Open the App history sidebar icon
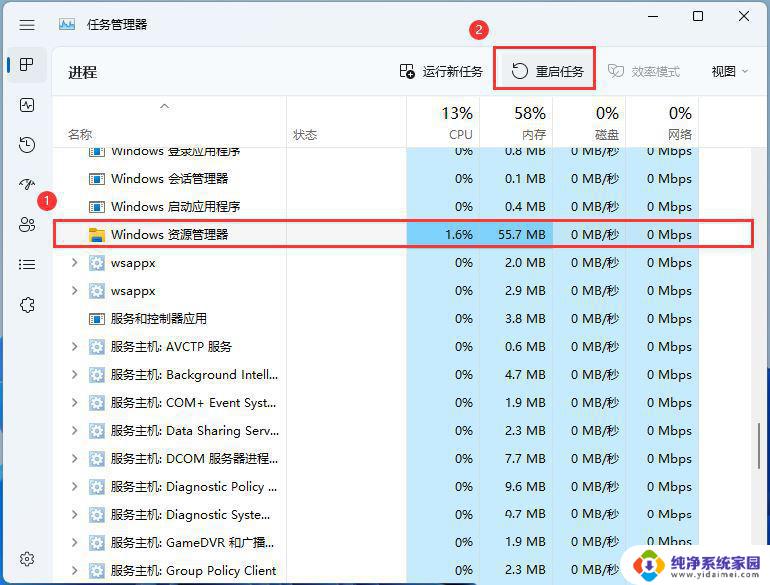Viewport: 770px width, 585px height. tap(27, 145)
